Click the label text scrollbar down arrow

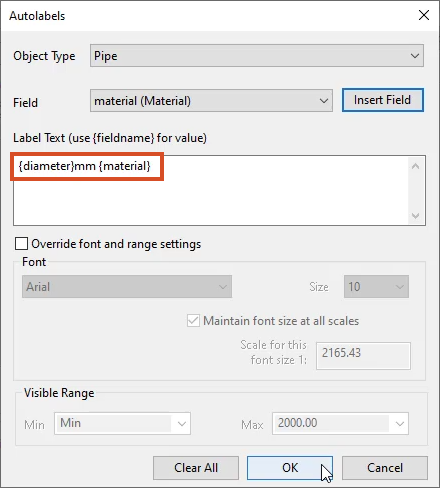(415, 216)
